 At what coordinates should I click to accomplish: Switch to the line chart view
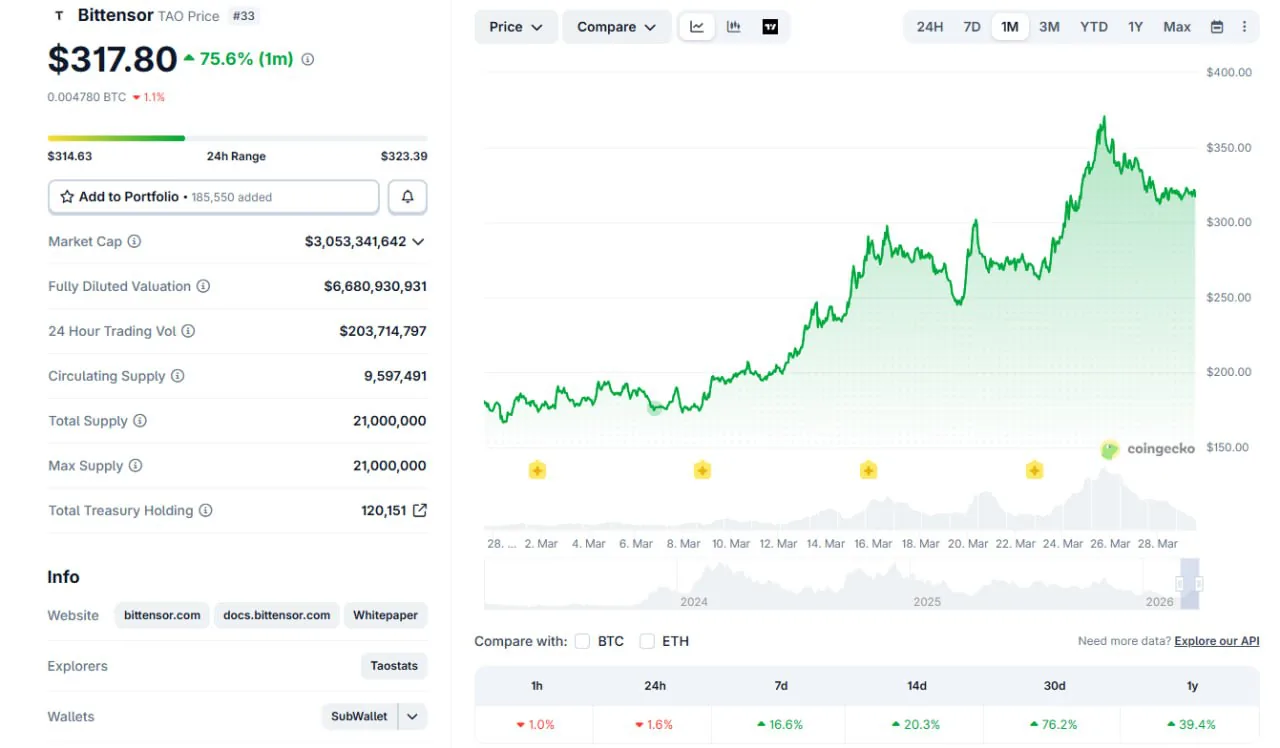[696, 27]
